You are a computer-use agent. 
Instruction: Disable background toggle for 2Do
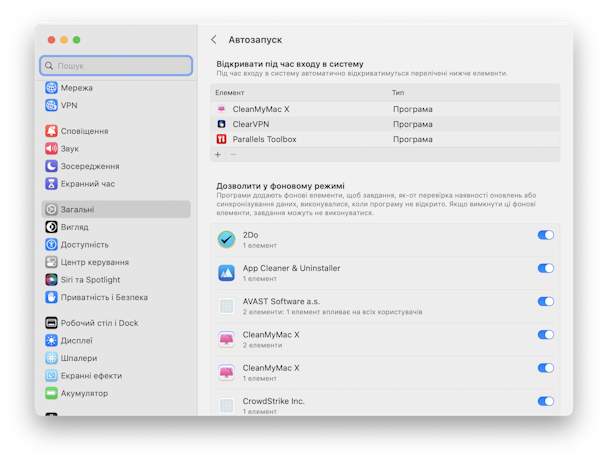coord(546,235)
